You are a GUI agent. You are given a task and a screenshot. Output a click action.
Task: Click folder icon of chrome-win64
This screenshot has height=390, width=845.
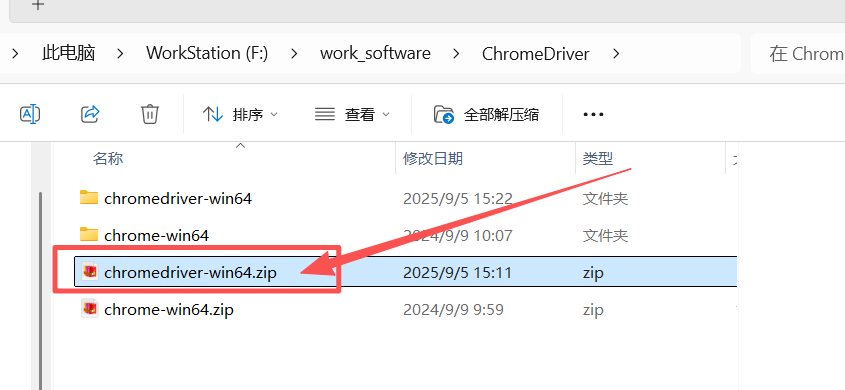click(x=89, y=234)
